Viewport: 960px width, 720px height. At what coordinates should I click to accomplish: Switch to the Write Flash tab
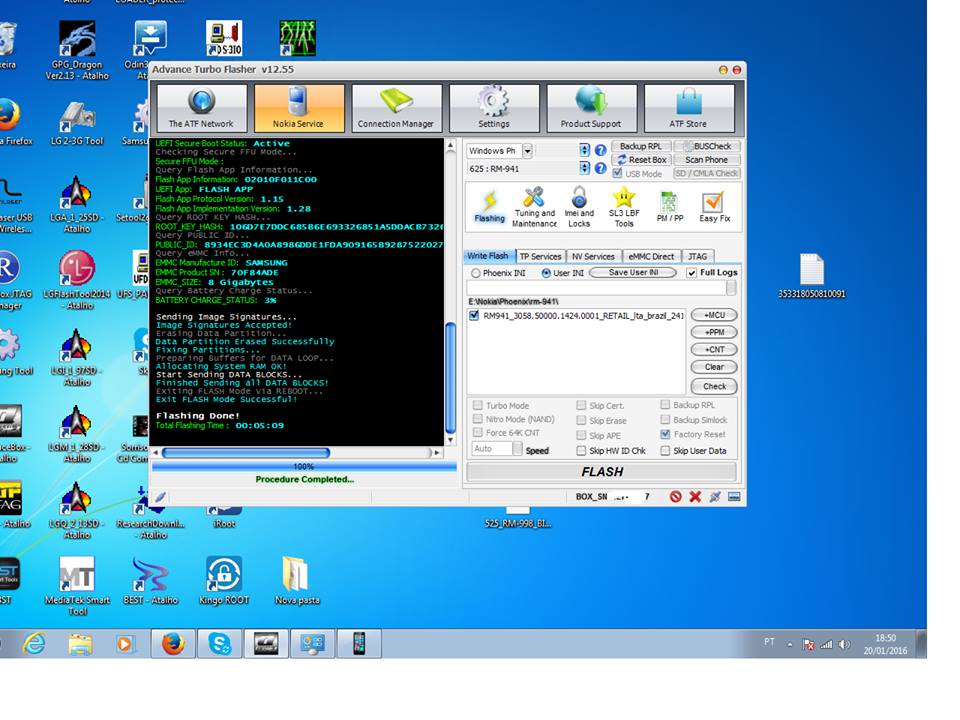pyautogui.click(x=488, y=256)
